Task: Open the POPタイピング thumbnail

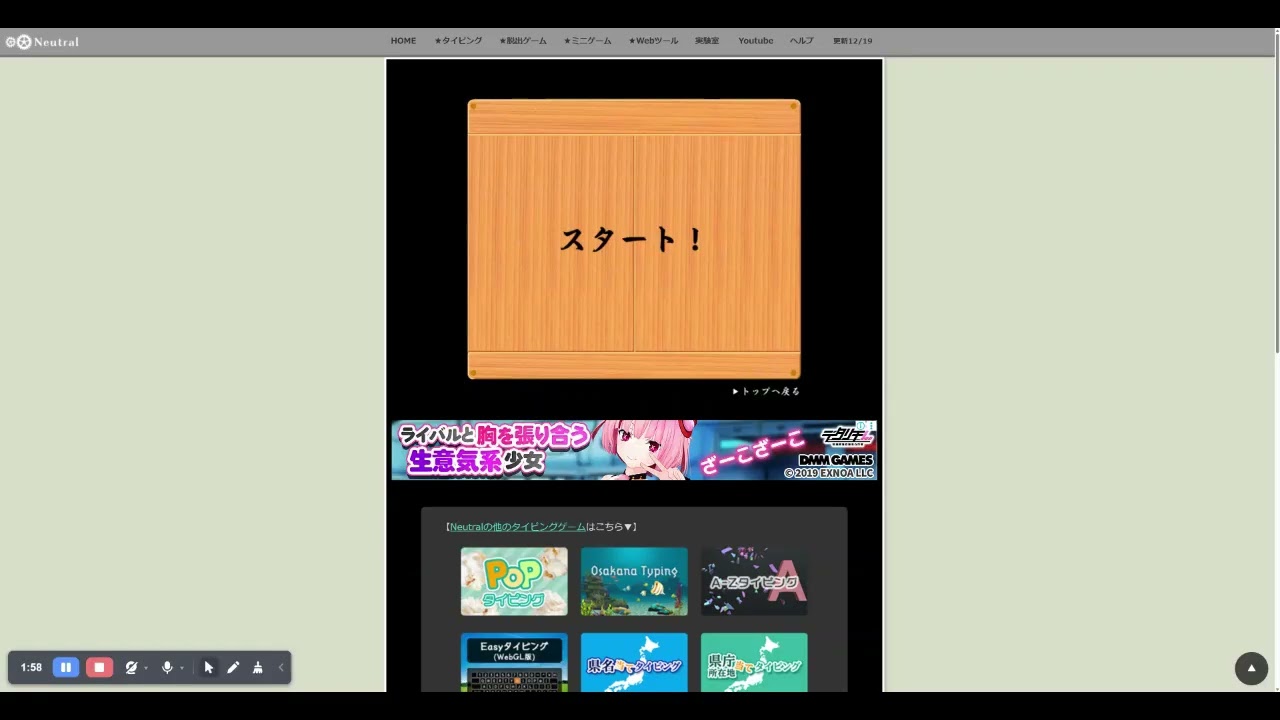Action: (514, 581)
